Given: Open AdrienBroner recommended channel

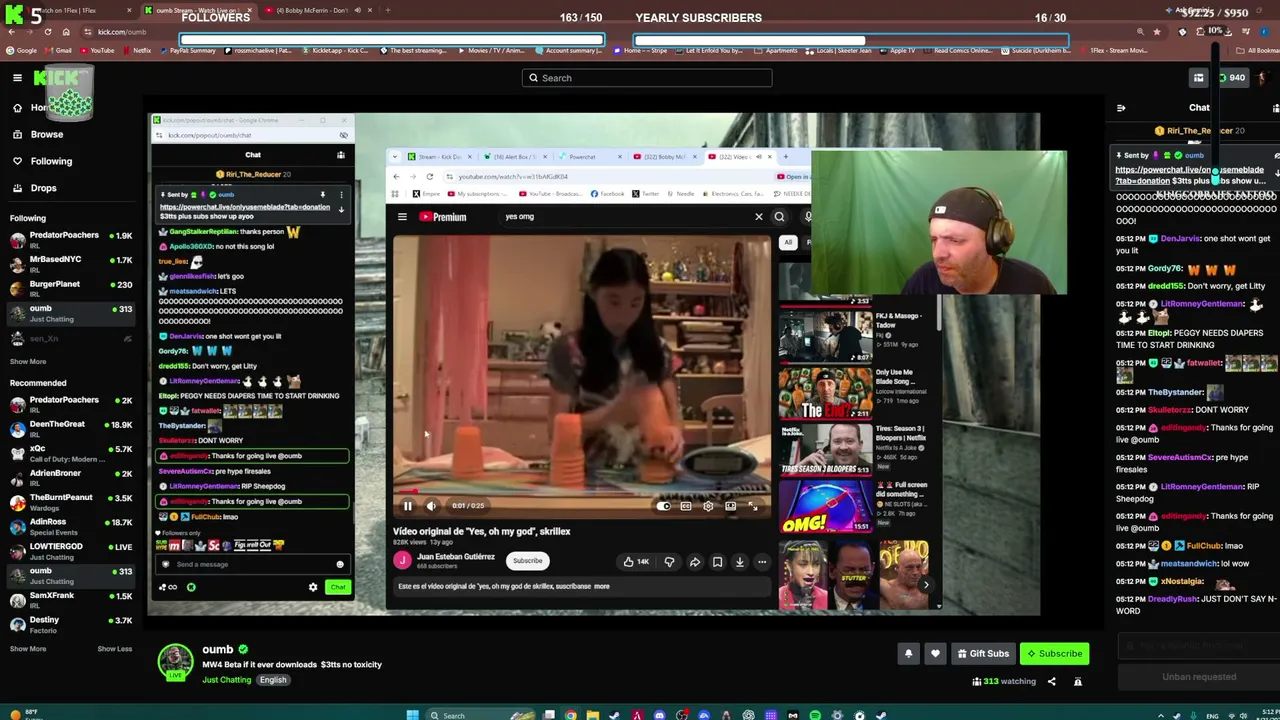Looking at the screenshot, I should 70,477.
